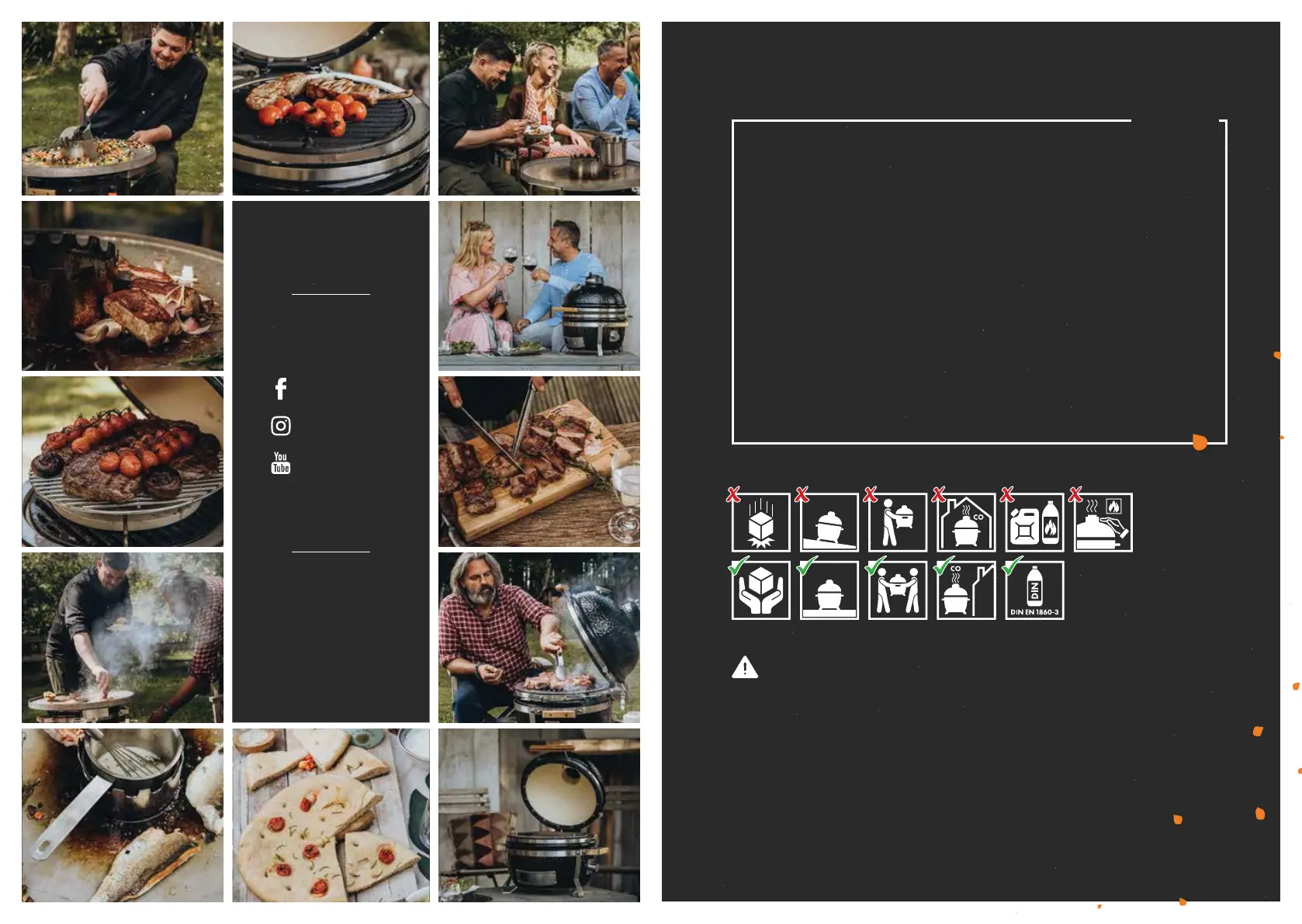Select the DIN EN 1860-3 bottle pictogram
The width and height of the screenshot is (1302, 924).
(x=1034, y=590)
